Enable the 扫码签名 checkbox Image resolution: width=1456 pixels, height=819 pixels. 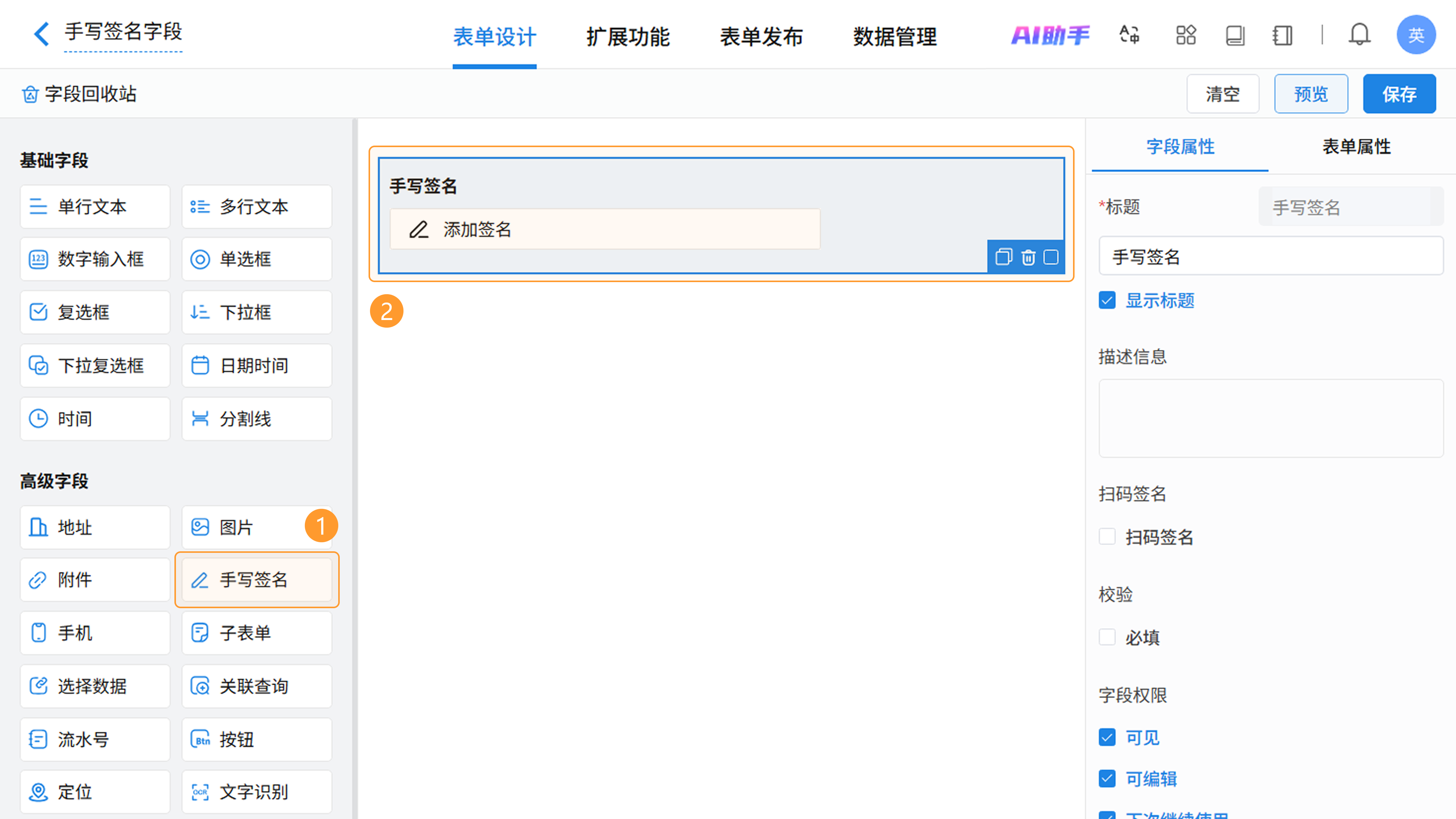coord(1107,537)
